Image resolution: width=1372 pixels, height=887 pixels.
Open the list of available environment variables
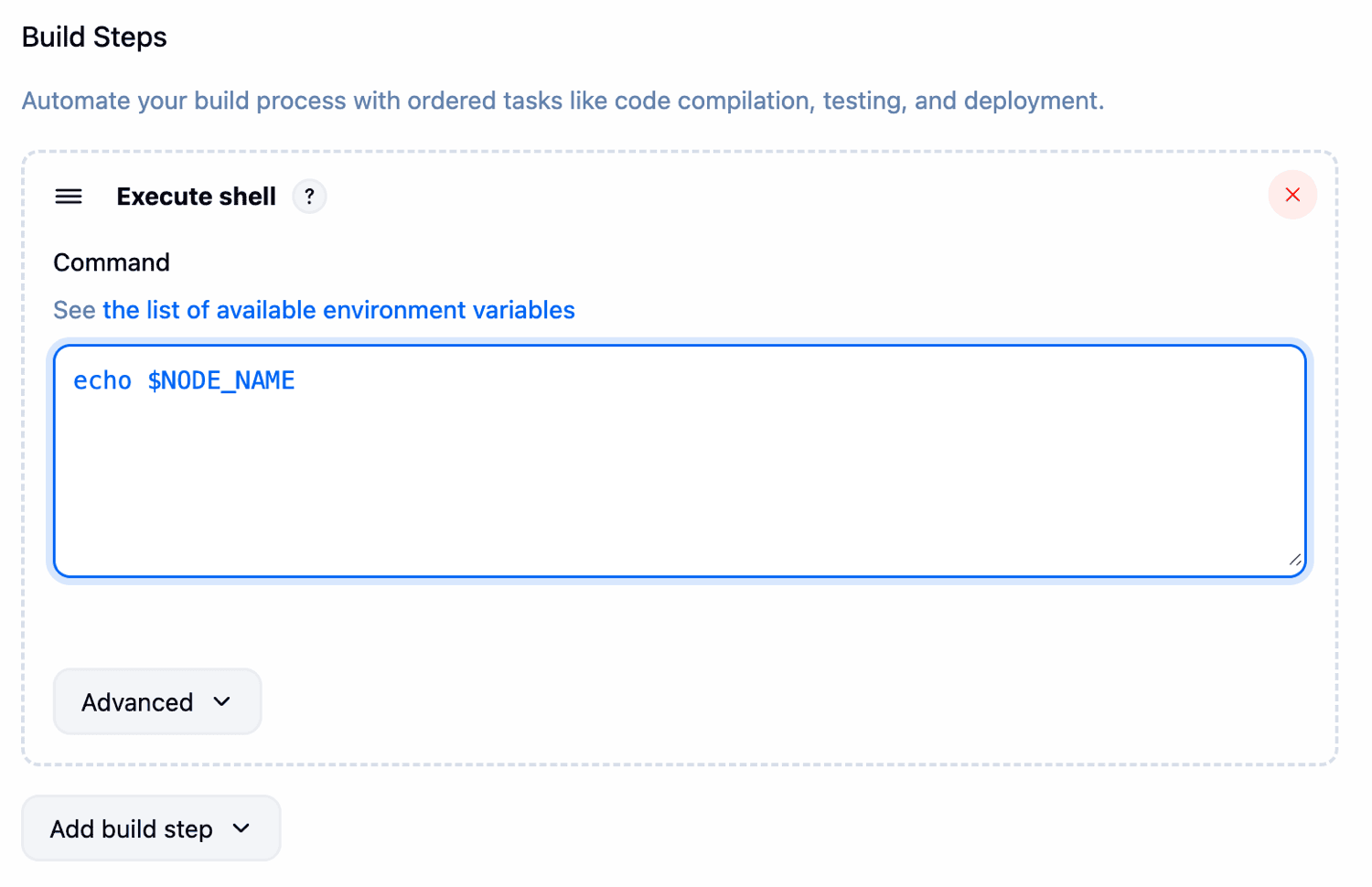(x=338, y=310)
